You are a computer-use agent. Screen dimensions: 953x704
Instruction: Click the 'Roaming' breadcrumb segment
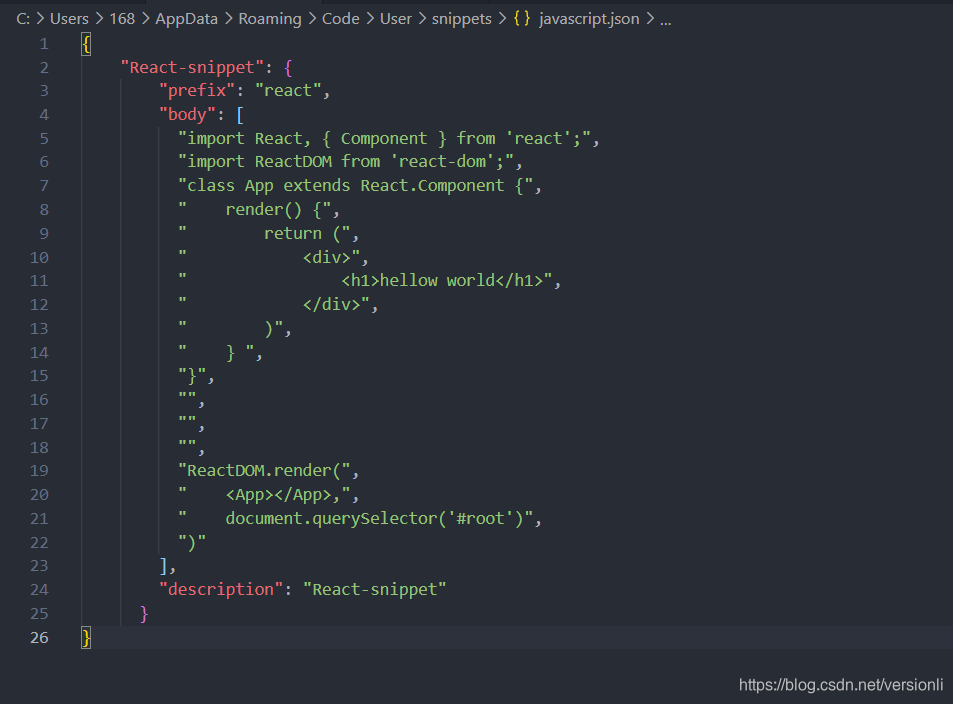coord(270,19)
